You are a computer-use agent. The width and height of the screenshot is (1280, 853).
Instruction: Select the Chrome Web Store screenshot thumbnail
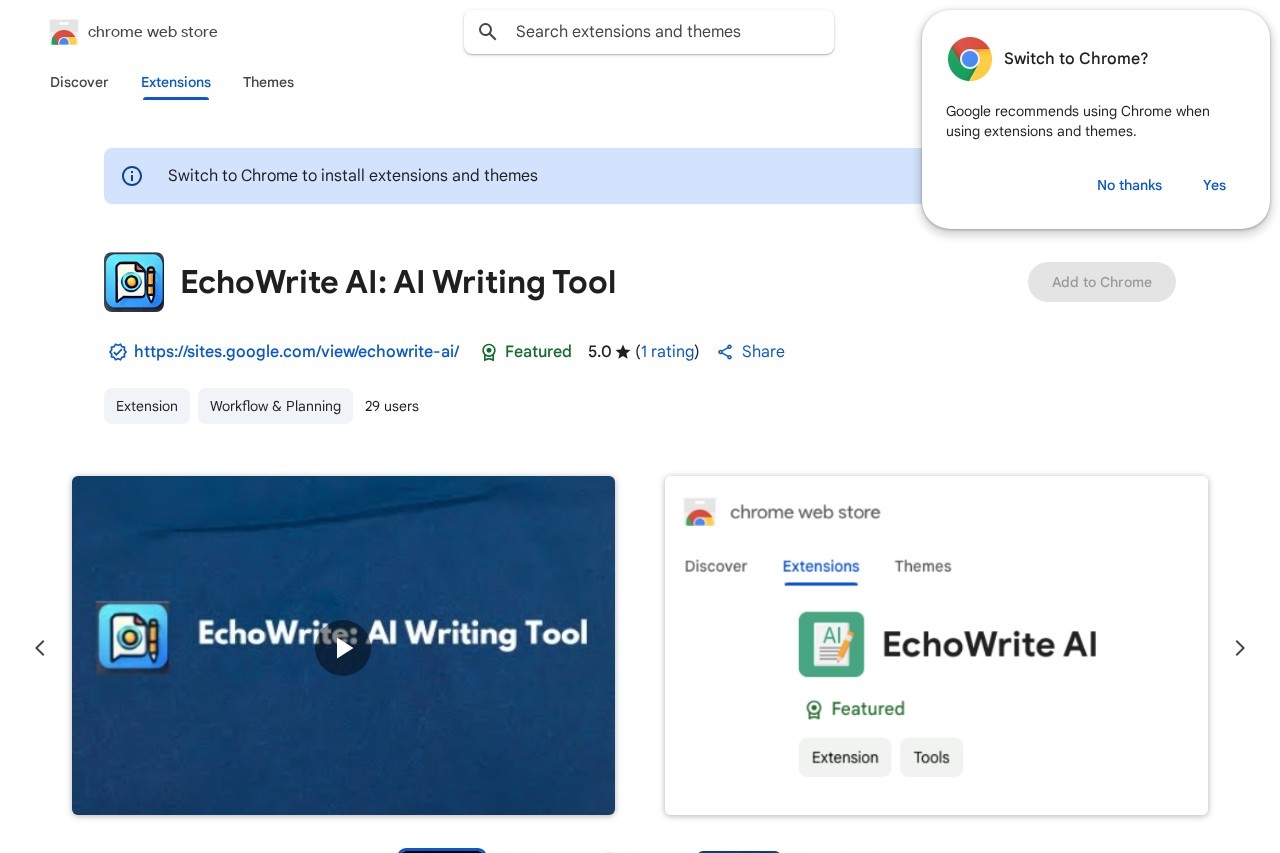coord(936,645)
